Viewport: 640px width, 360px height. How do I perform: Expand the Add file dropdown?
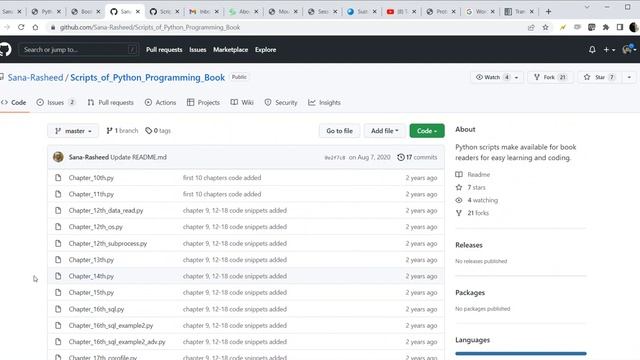tap(384, 131)
